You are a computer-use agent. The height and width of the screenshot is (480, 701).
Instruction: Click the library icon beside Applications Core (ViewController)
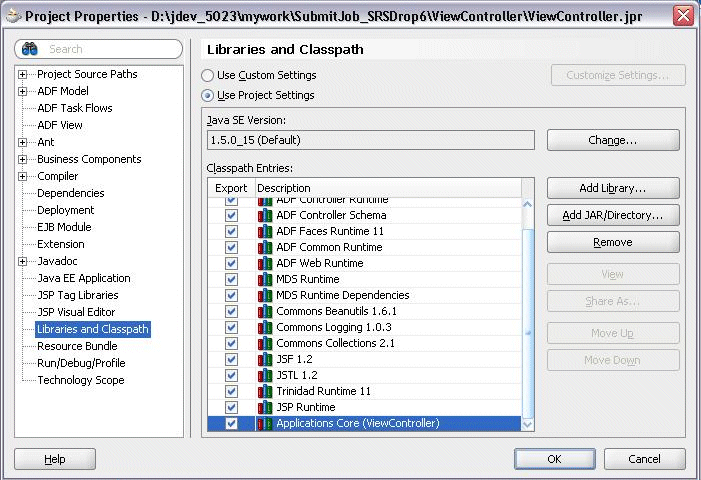tap(265, 423)
